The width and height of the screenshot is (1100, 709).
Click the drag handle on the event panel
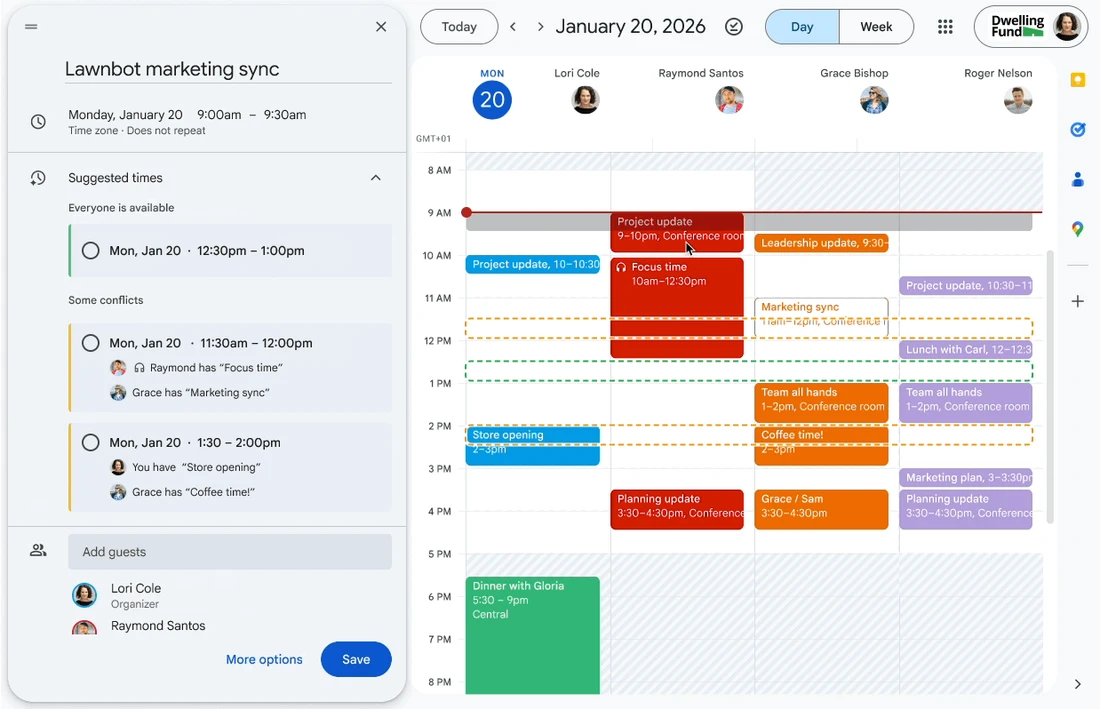[x=31, y=27]
